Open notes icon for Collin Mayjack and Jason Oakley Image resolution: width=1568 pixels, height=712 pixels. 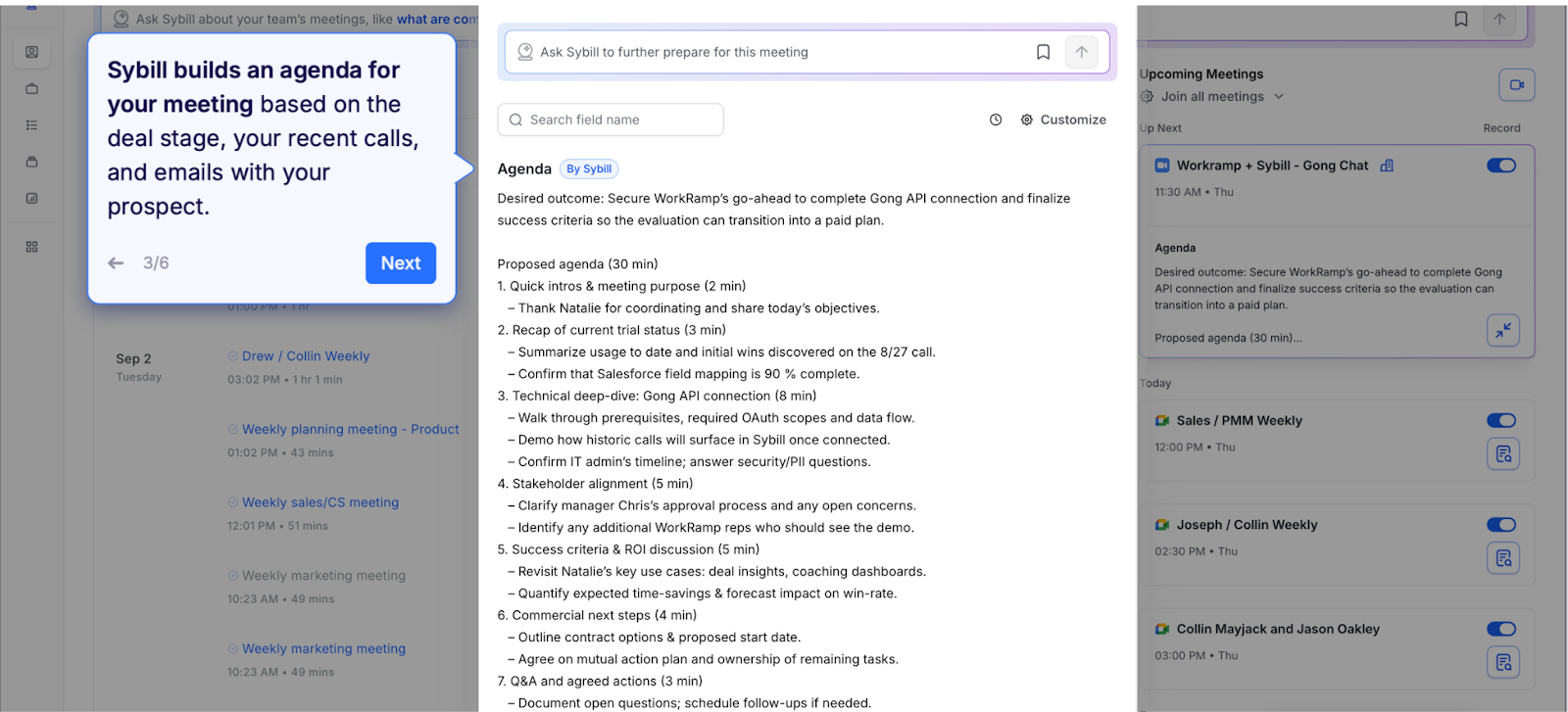[x=1503, y=663]
